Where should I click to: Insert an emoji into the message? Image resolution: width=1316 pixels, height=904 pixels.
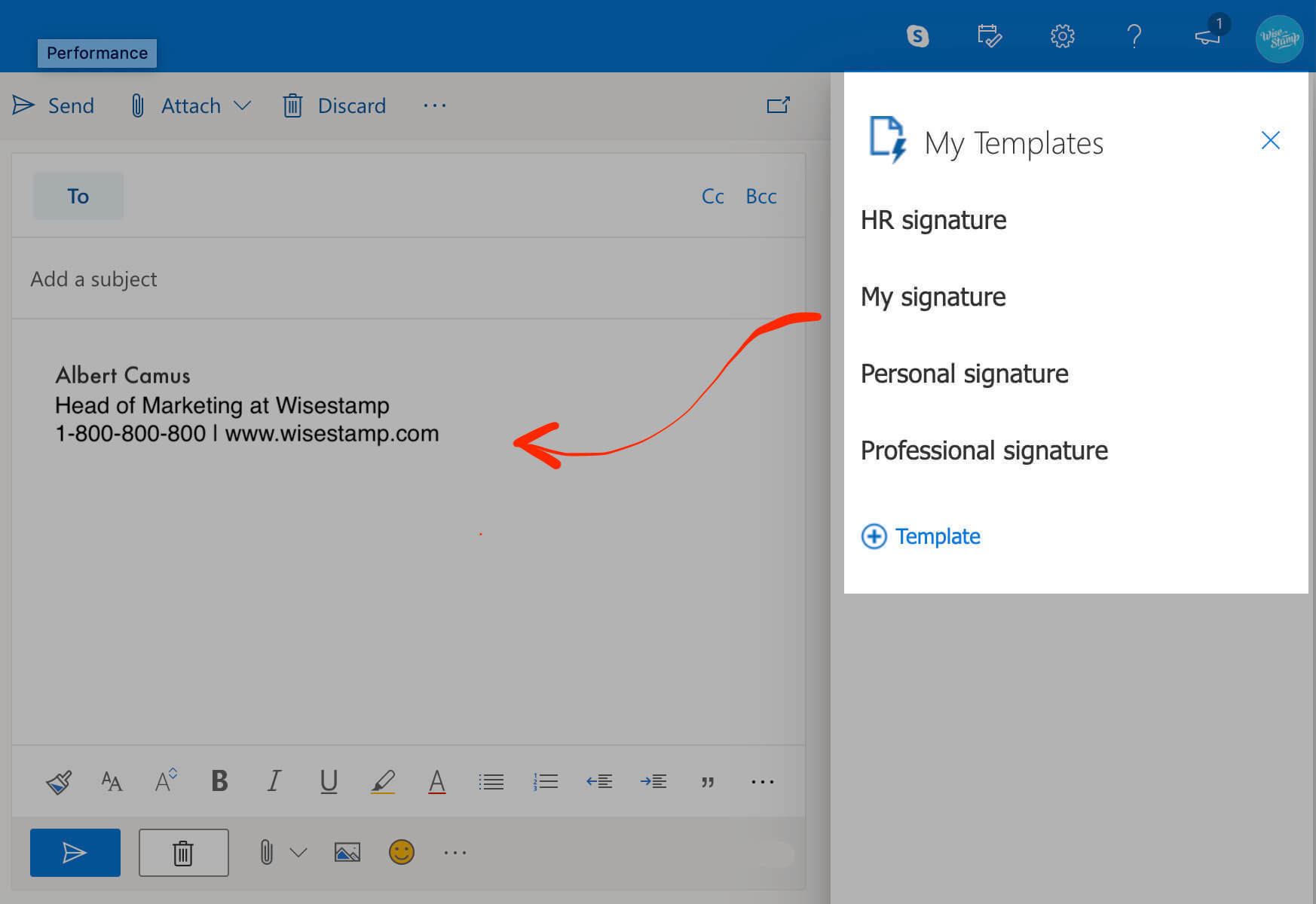(x=402, y=852)
